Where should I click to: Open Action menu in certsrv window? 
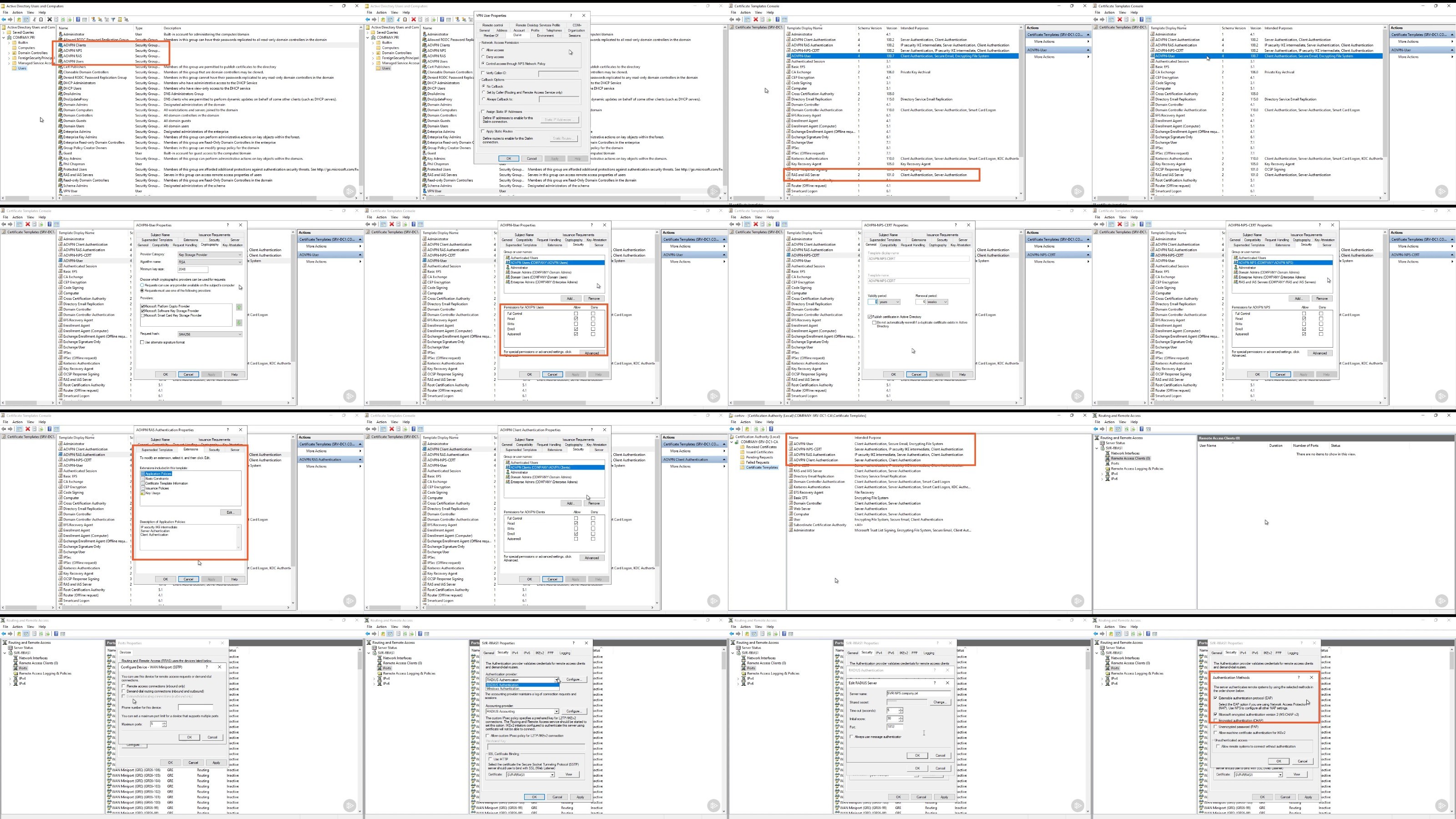tap(746, 422)
